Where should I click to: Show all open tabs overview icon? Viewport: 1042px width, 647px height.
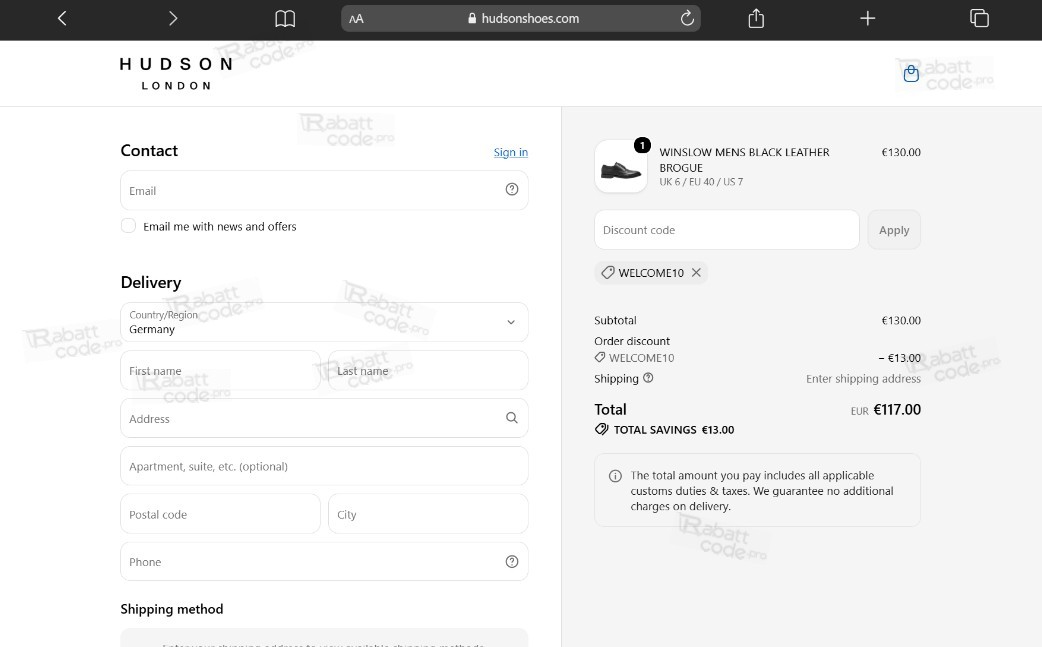pyautogui.click(x=979, y=19)
